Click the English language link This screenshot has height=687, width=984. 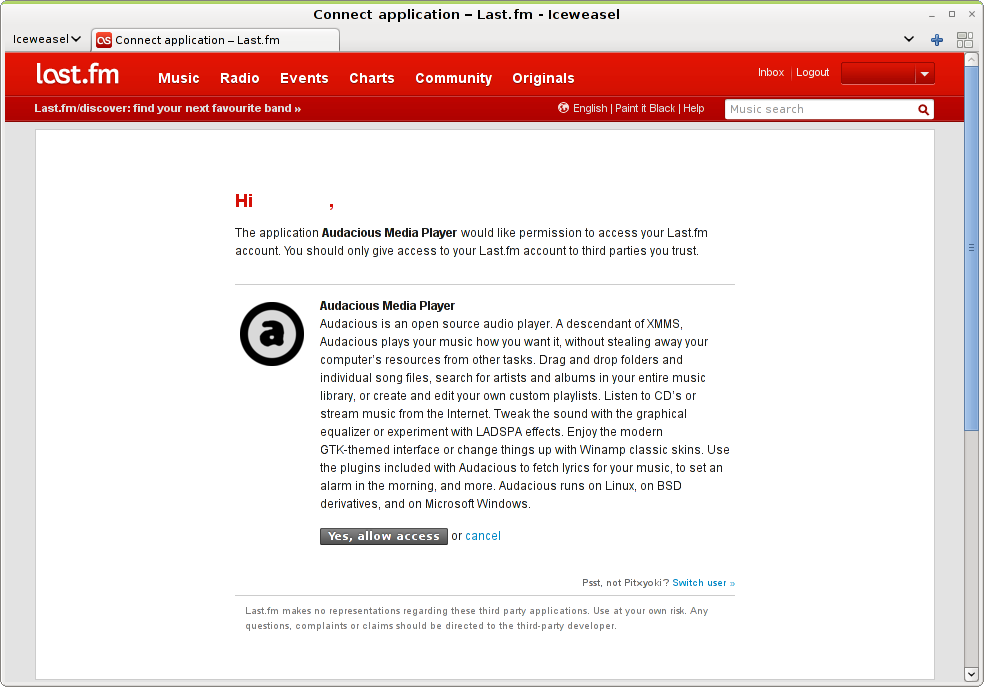(x=590, y=108)
